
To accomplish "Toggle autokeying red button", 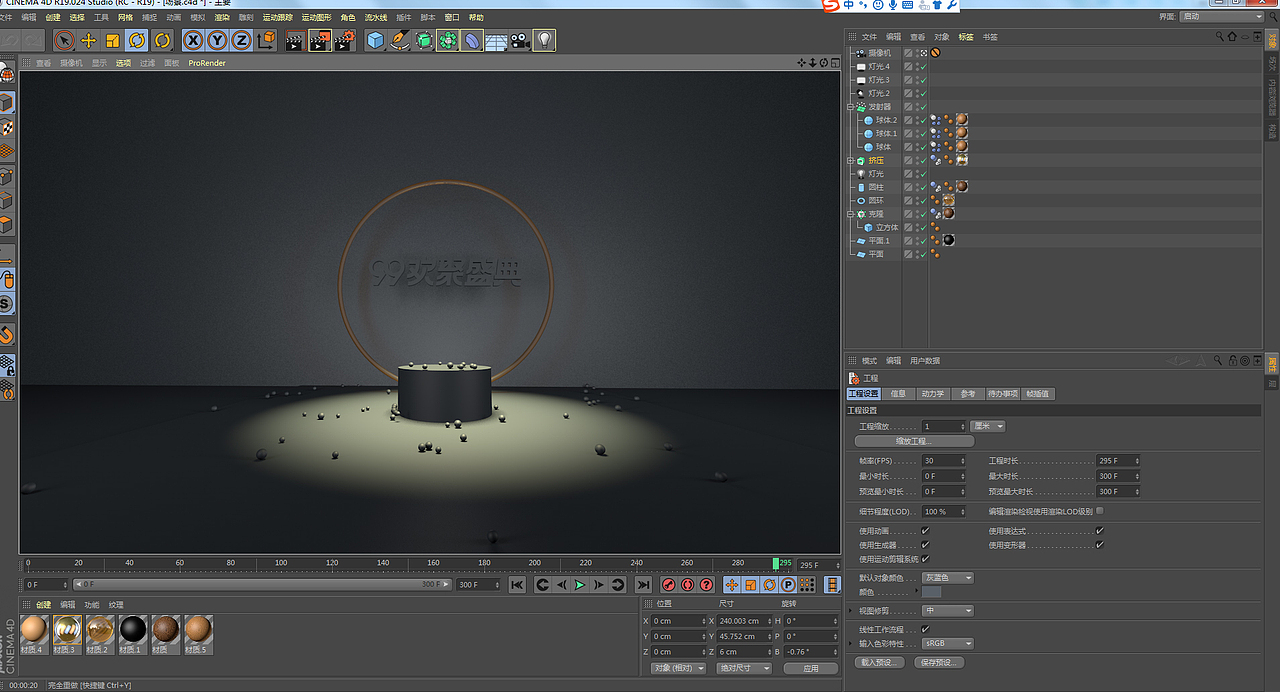I will [x=688, y=585].
